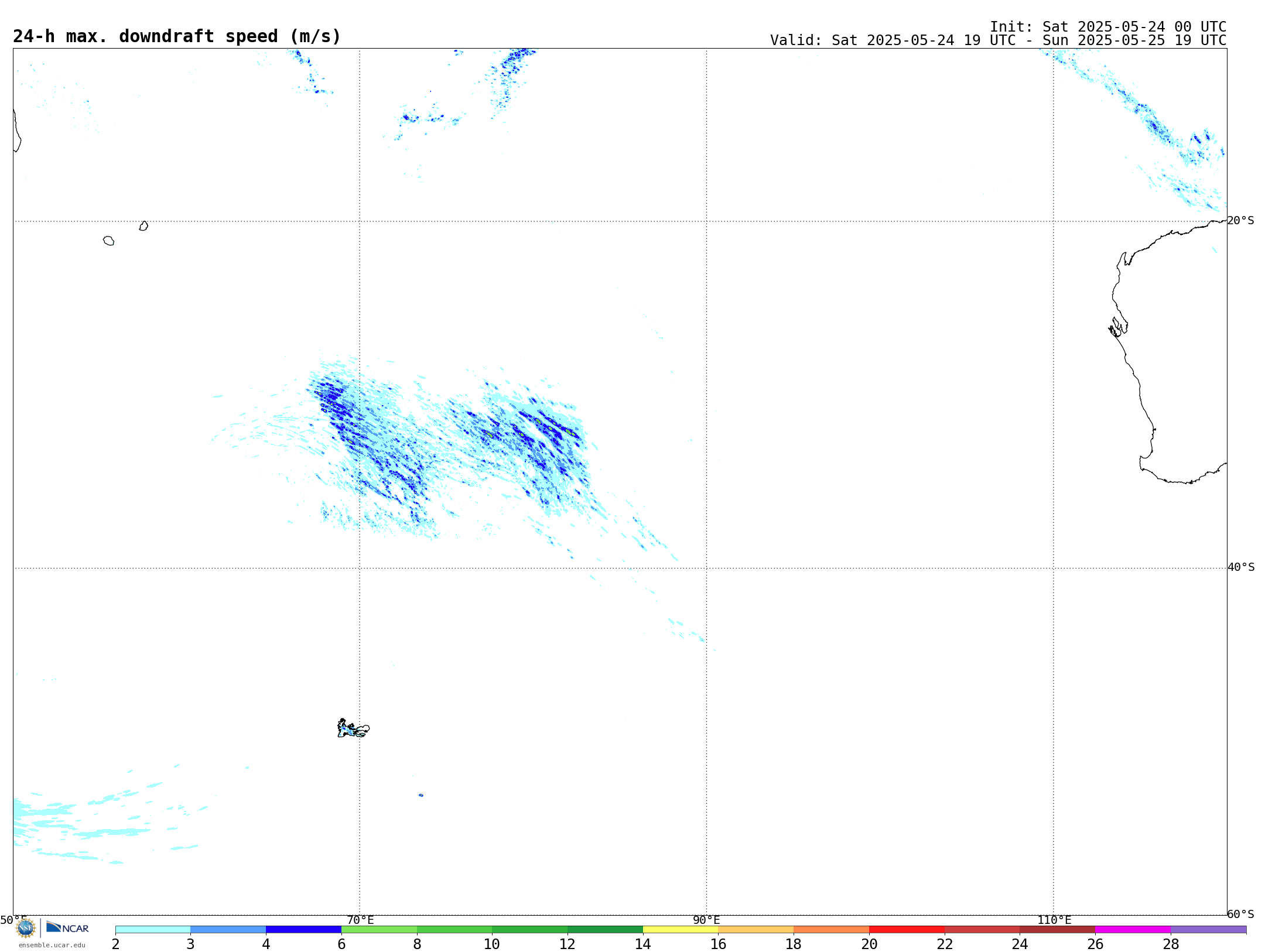The width and height of the screenshot is (1265, 952).
Task: Click the colorbar tick label '28'
Action: [1171, 944]
